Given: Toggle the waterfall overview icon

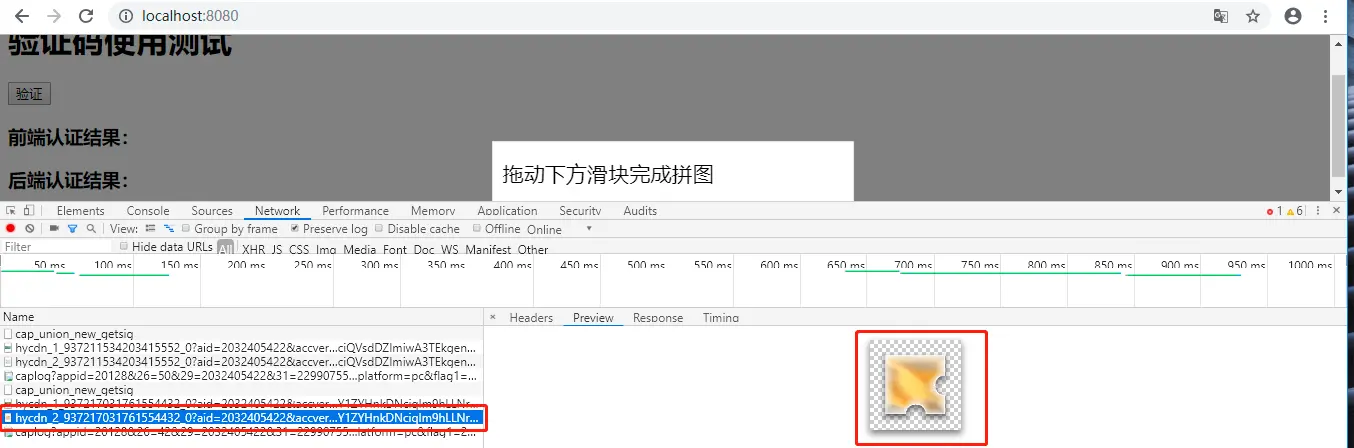Looking at the screenshot, I should coord(169,229).
